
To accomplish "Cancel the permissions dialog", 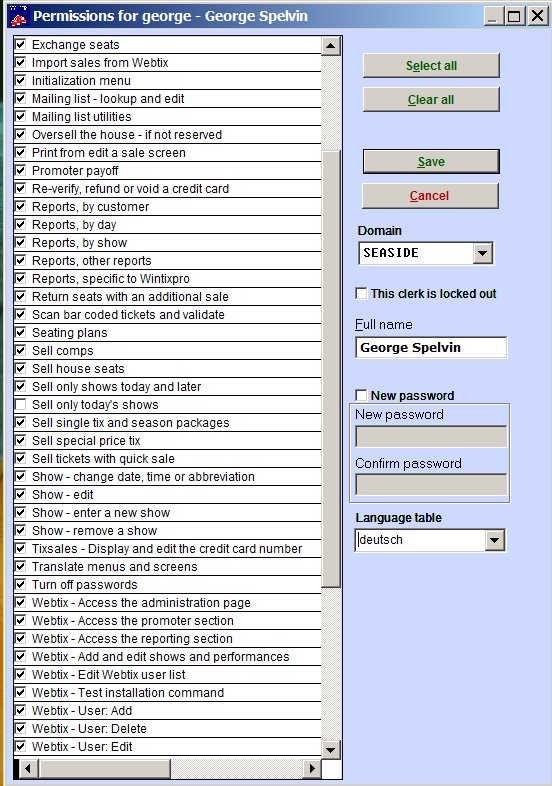I will pos(430,195).
